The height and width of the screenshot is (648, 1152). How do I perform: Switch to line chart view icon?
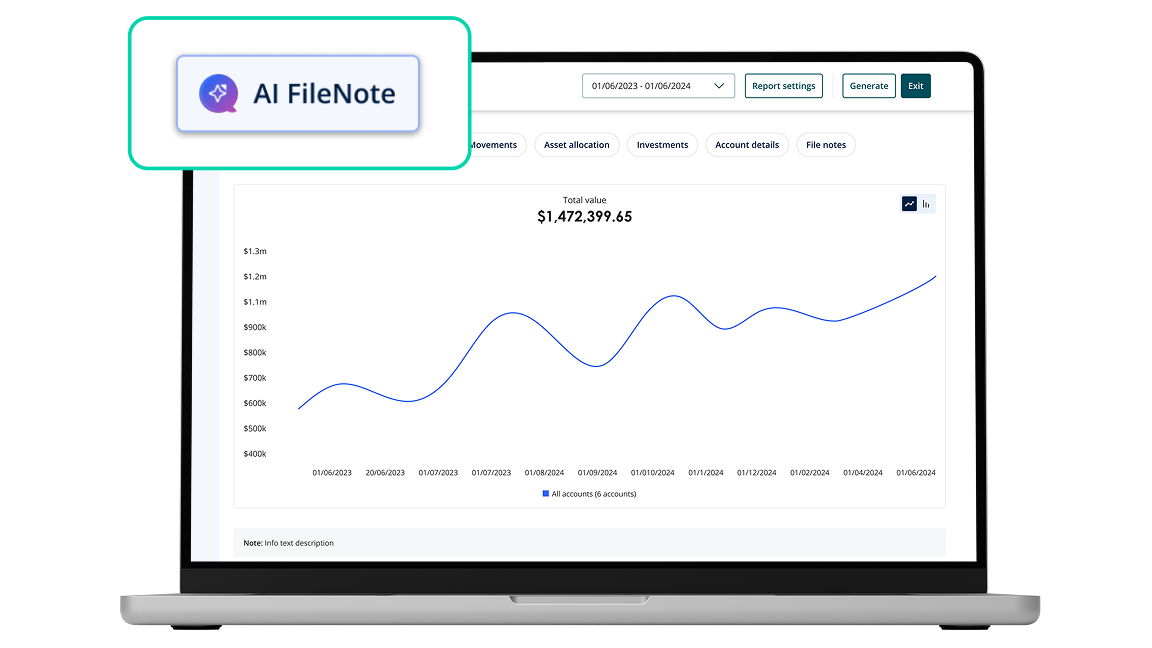(x=910, y=204)
